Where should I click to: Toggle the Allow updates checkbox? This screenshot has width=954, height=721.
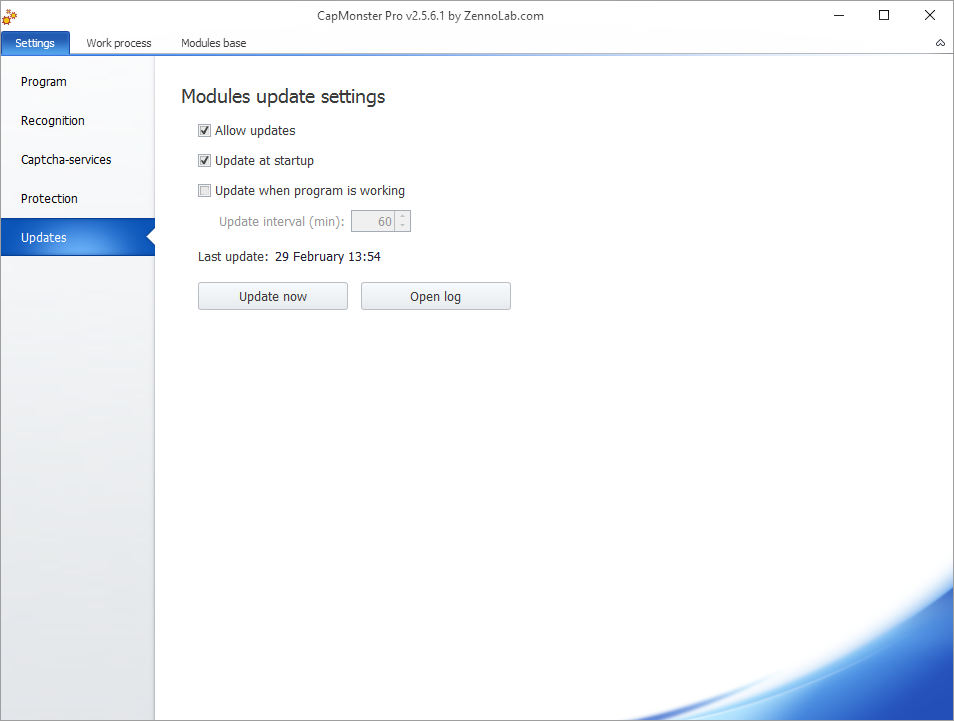click(204, 130)
